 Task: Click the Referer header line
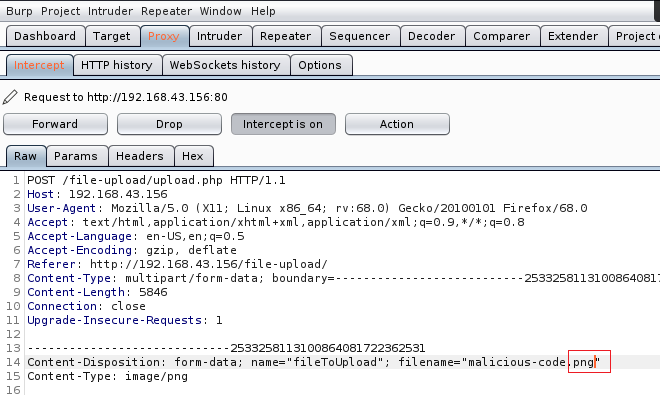pyautogui.click(x=177, y=264)
